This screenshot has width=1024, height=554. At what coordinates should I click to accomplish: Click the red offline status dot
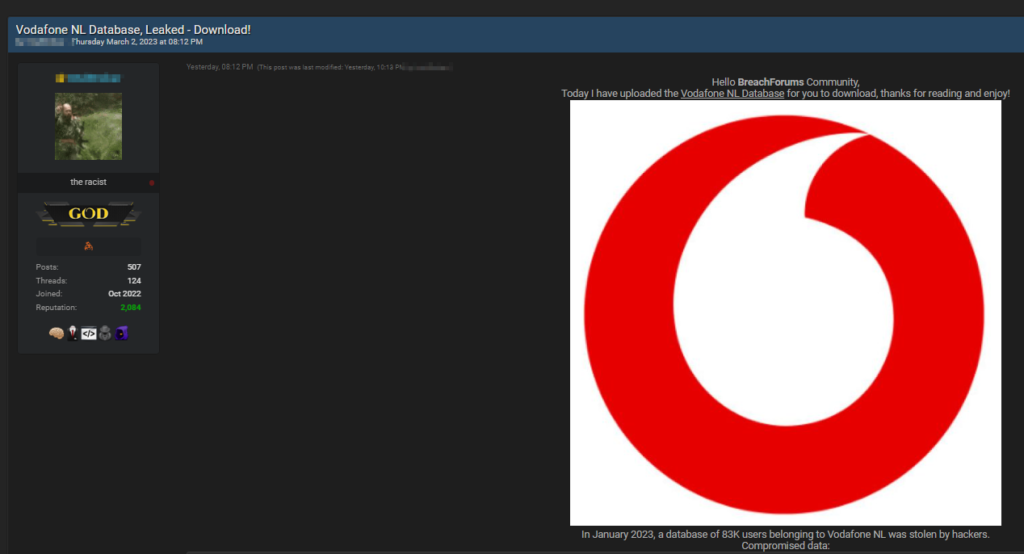coord(151,183)
